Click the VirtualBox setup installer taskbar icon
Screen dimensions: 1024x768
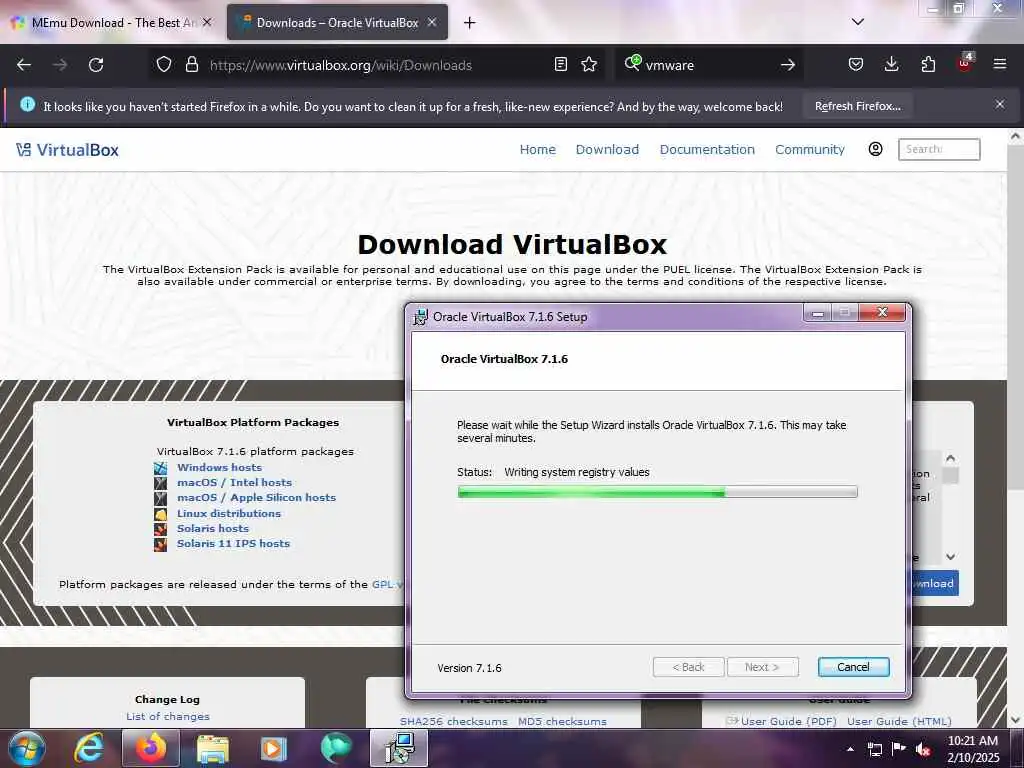[x=399, y=748]
